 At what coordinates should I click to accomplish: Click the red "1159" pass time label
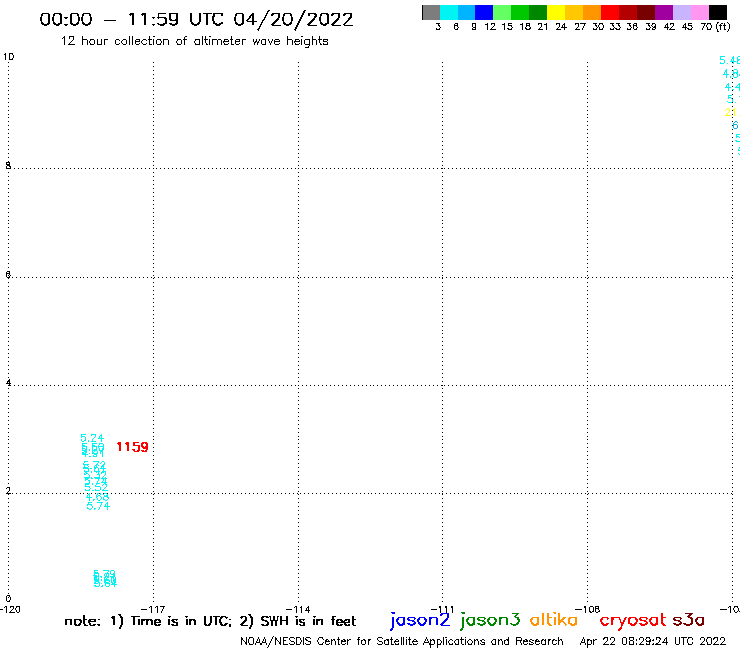click(132, 447)
